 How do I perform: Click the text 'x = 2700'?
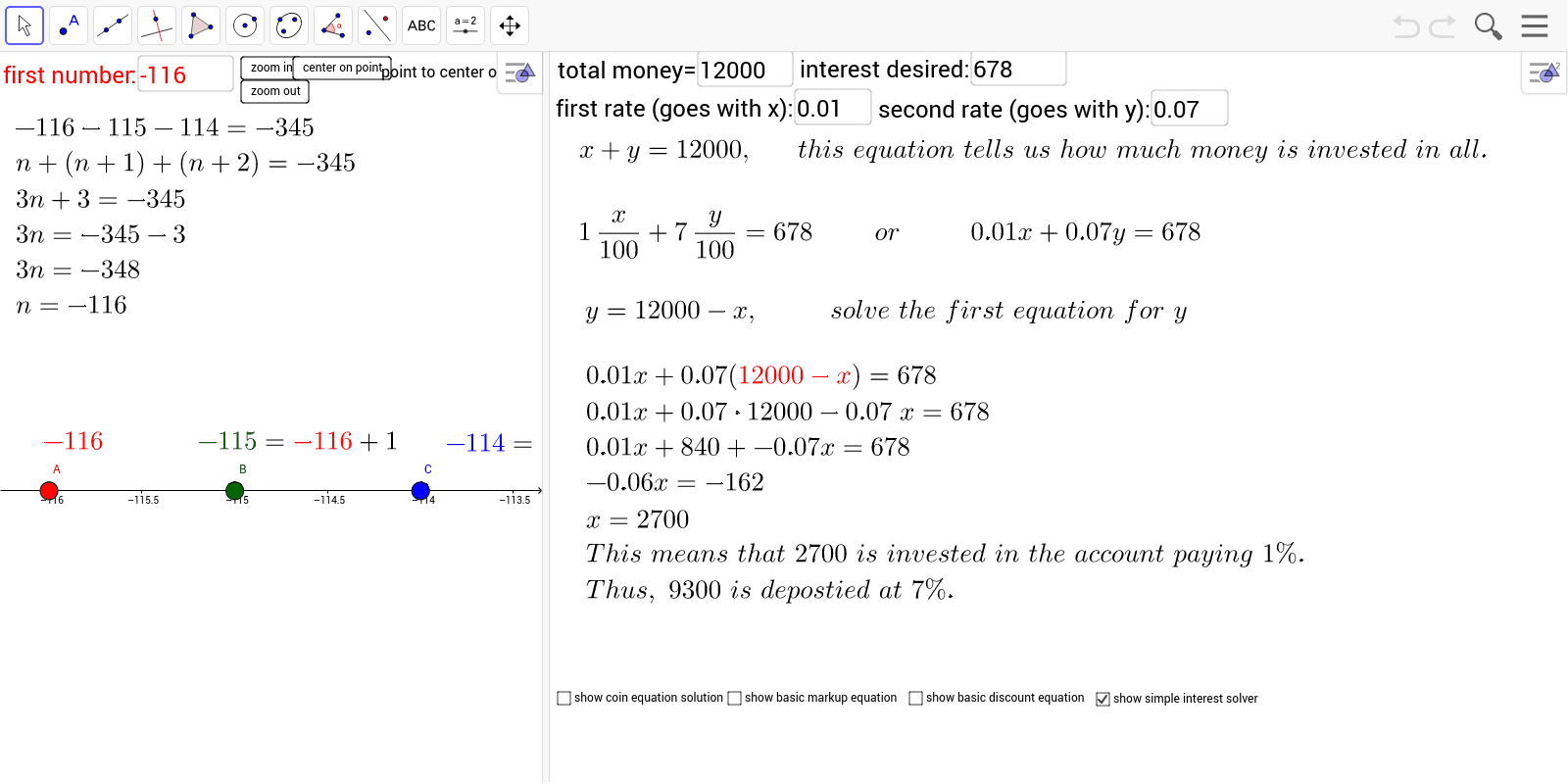click(638, 519)
